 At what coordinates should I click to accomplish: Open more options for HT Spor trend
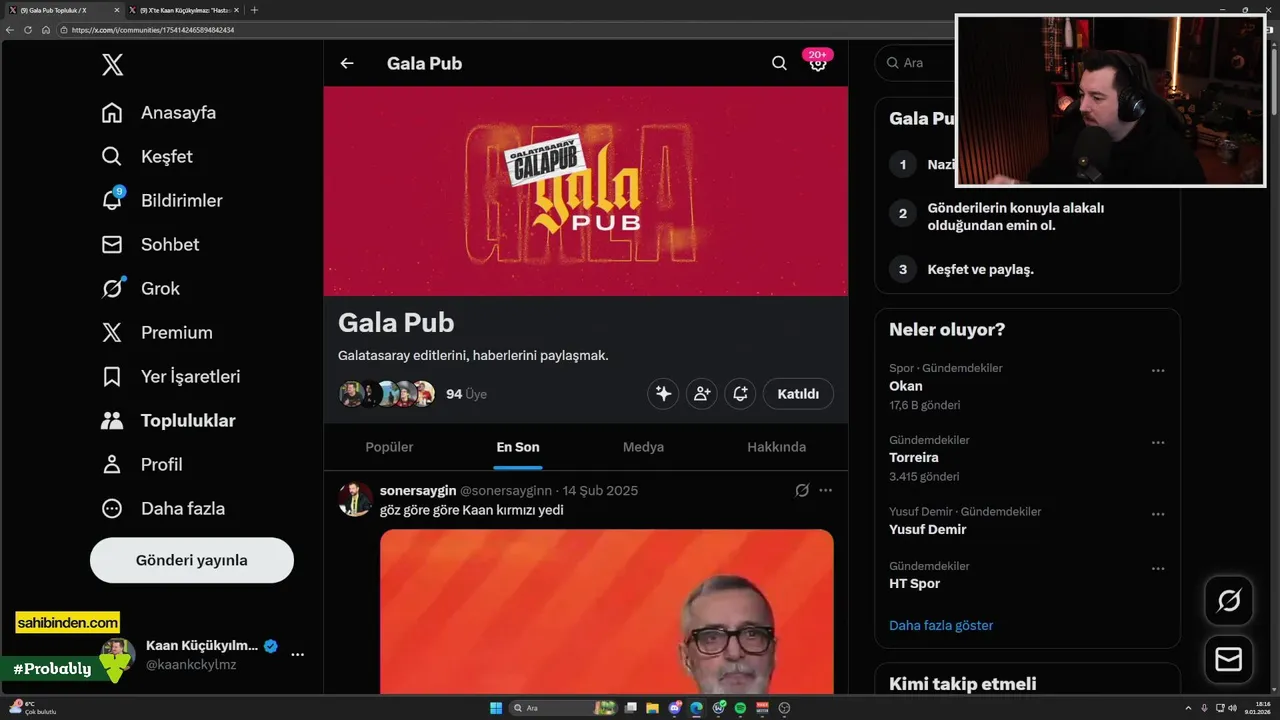(x=1158, y=569)
